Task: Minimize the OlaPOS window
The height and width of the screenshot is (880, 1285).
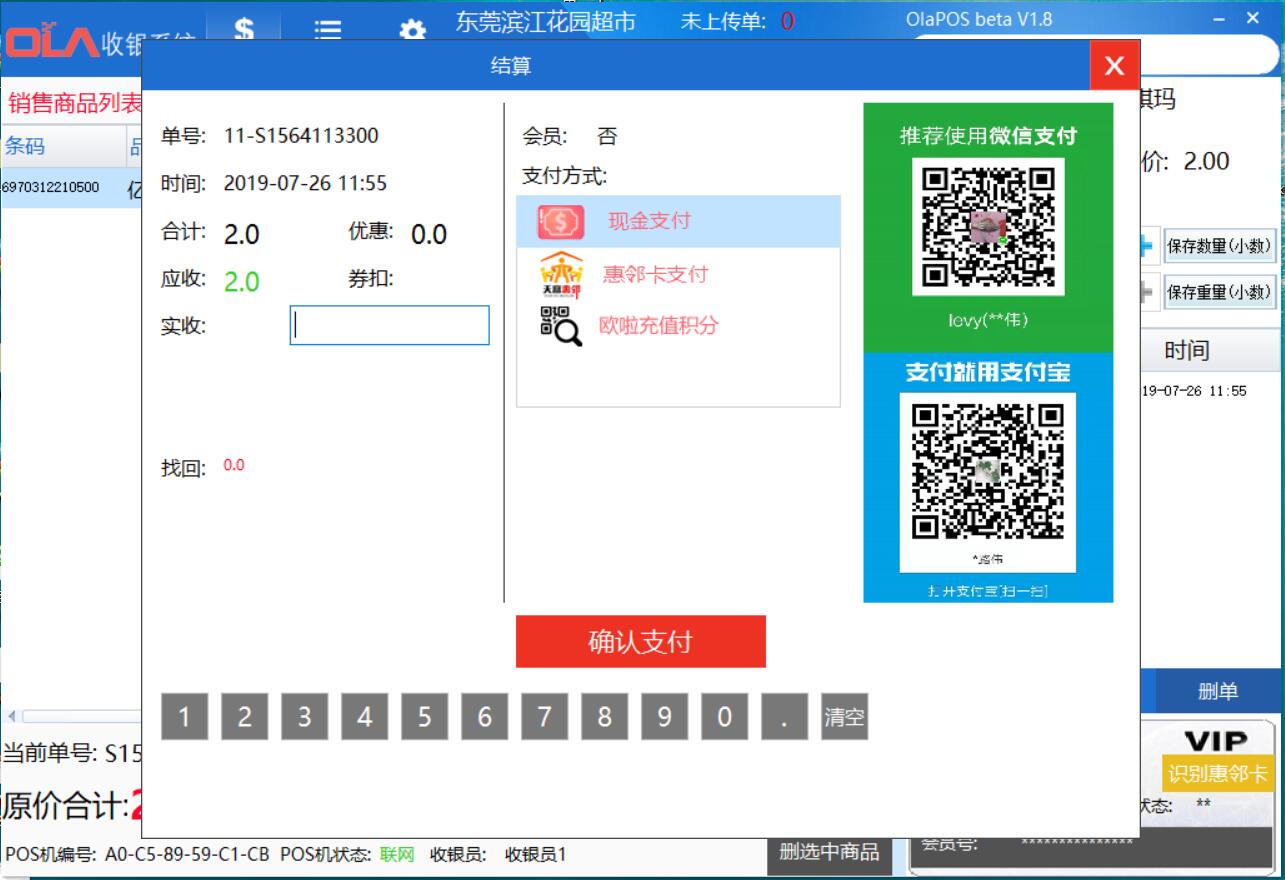Action: (x=1220, y=19)
